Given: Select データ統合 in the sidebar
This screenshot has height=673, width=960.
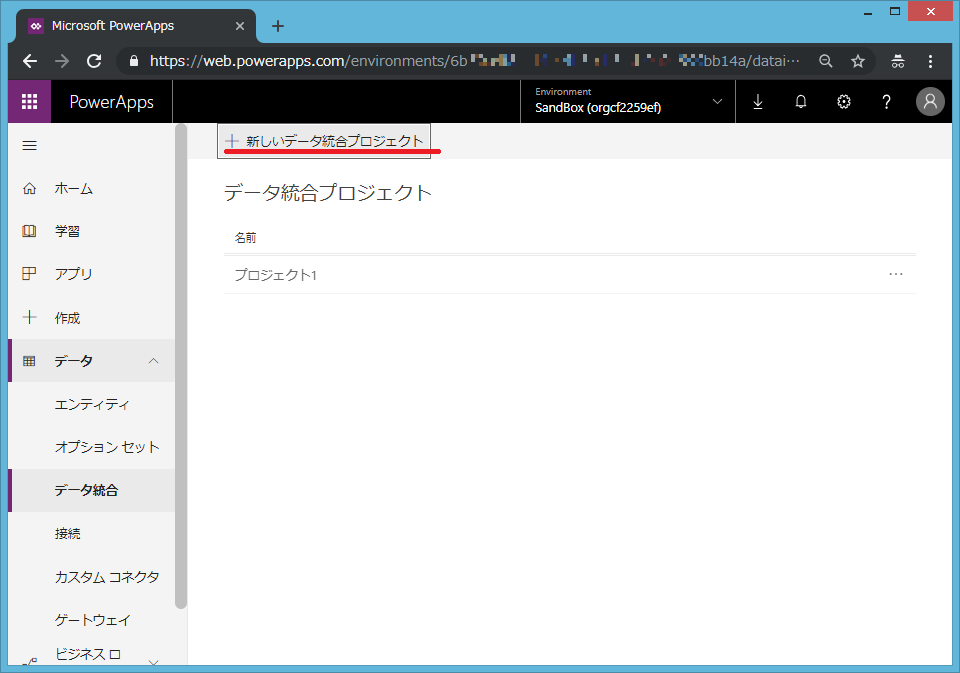Looking at the screenshot, I should click(x=92, y=490).
